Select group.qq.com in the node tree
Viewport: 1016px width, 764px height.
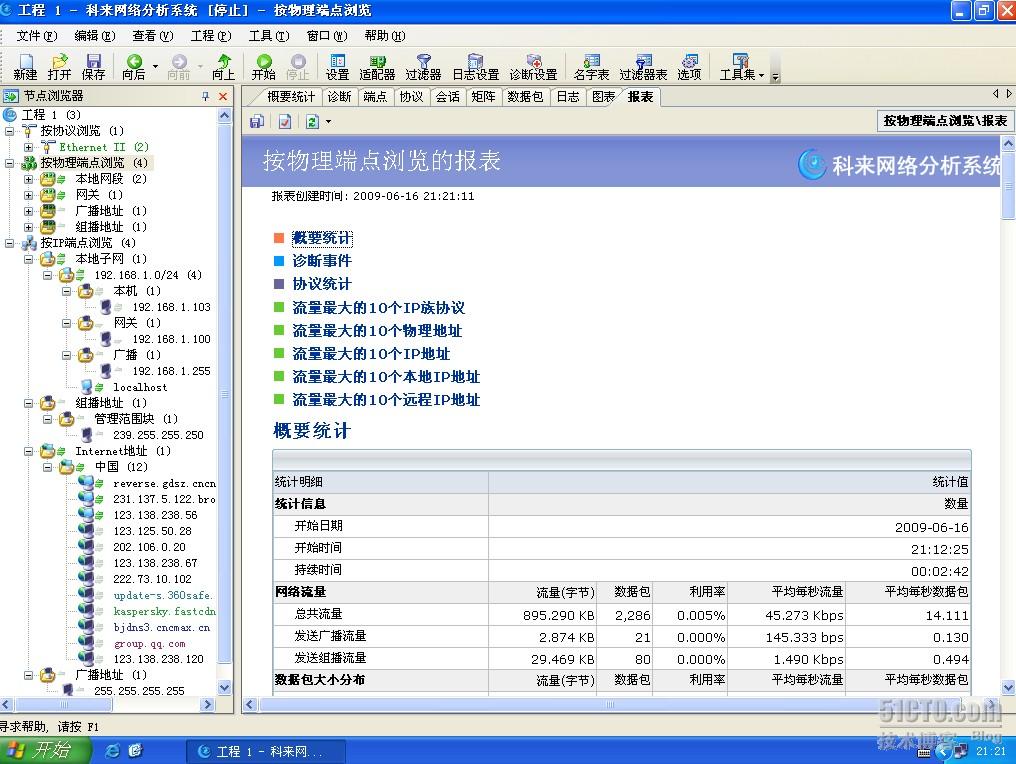149,643
